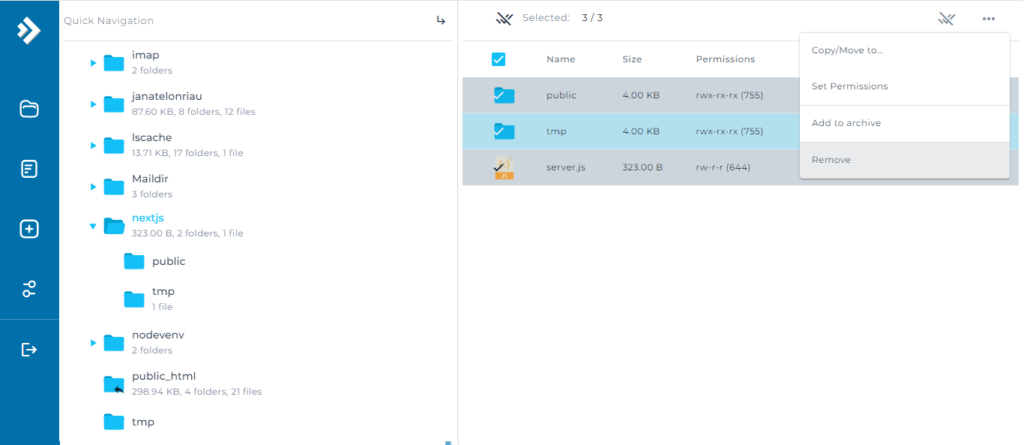Sort by the Size column header
Viewport: 1024px width, 445px height.
pos(632,59)
